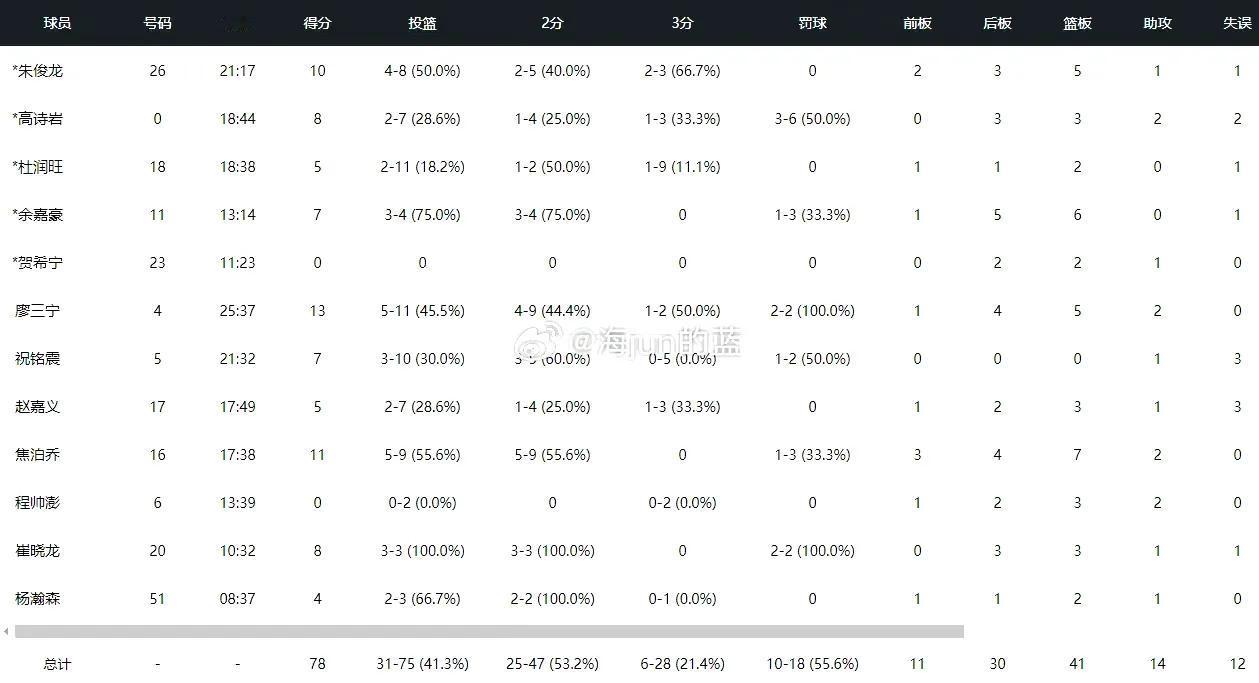Click the scrollbar's left arrow
1259x683 pixels.
pos(6,631)
